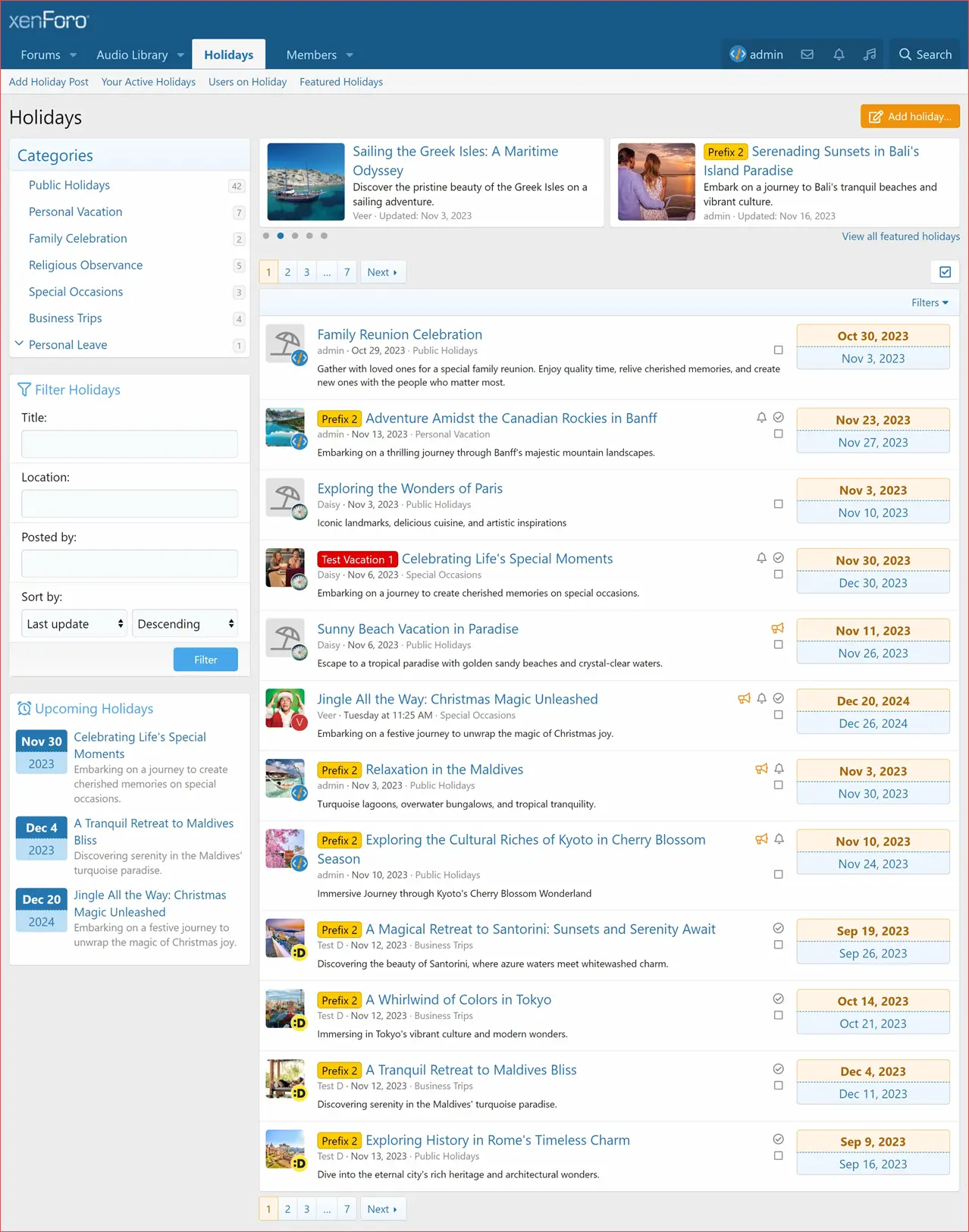
Task: Open the Last update sort dropdown
Action: pos(74,624)
